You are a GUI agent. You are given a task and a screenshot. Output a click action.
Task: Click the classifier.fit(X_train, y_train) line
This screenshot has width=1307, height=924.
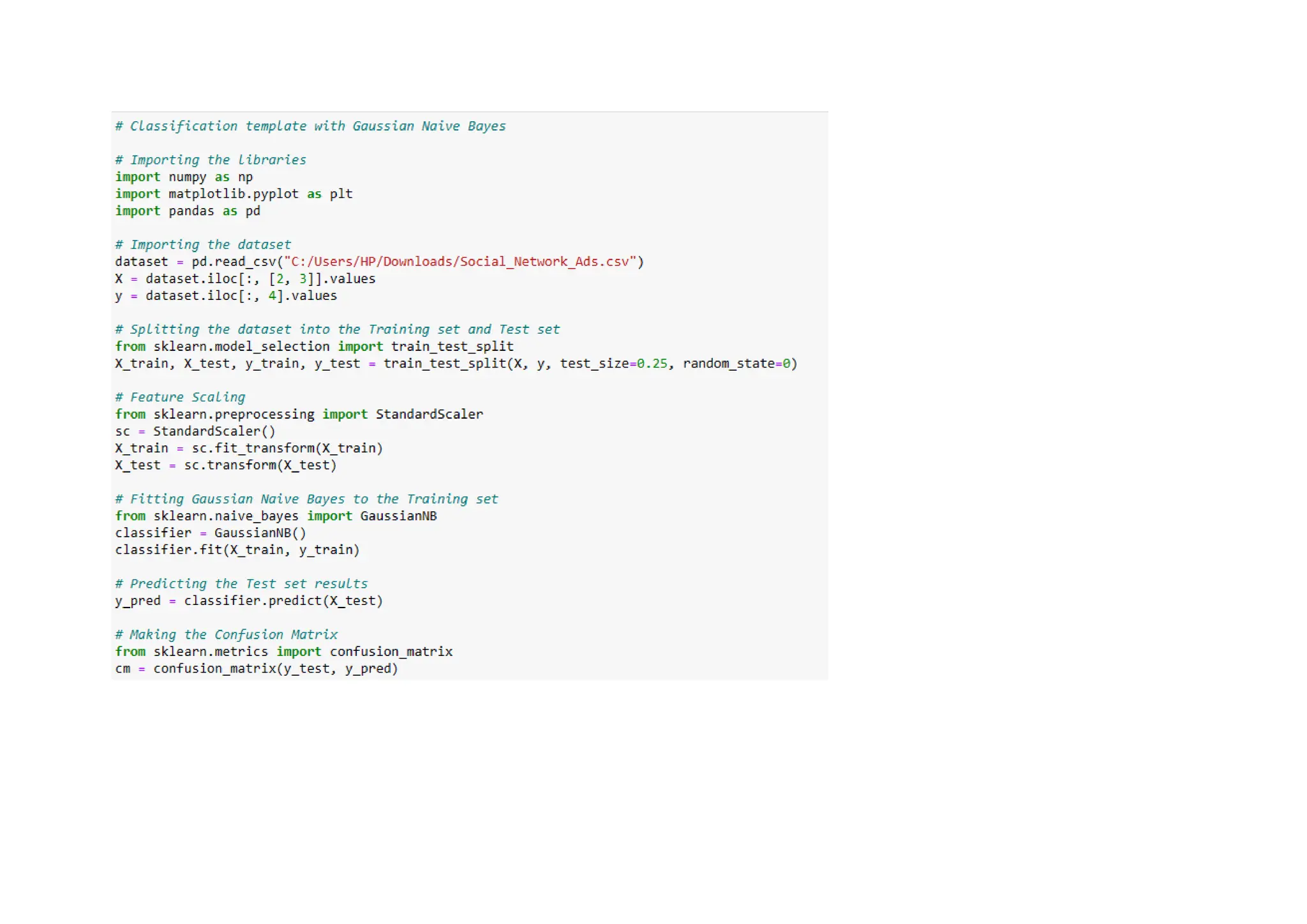click(237, 550)
